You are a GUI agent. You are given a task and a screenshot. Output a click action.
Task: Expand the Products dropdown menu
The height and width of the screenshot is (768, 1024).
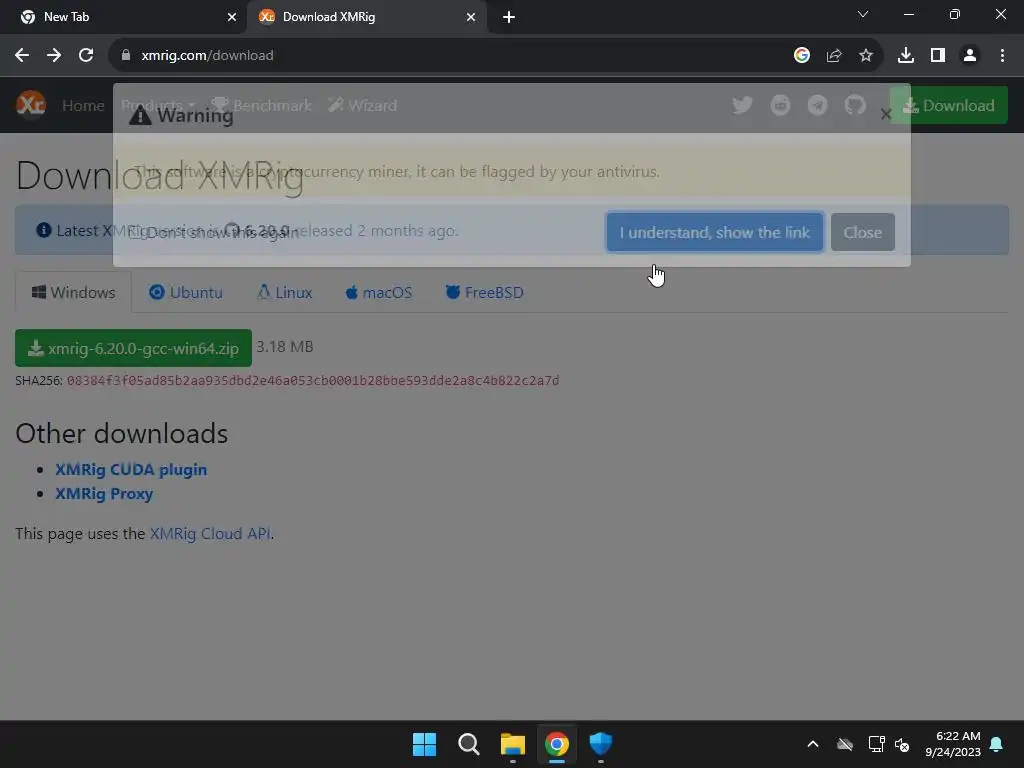click(x=158, y=105)
